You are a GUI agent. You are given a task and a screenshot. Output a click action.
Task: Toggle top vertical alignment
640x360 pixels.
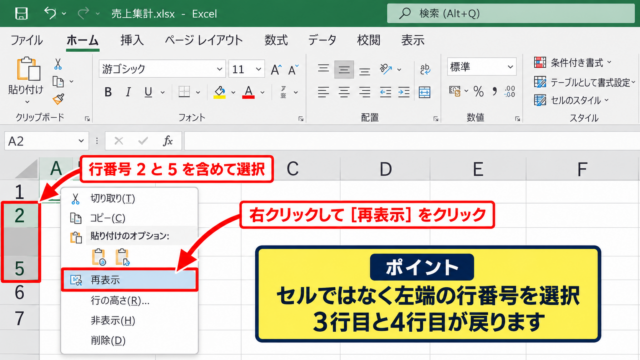click(x=323, y=68)
